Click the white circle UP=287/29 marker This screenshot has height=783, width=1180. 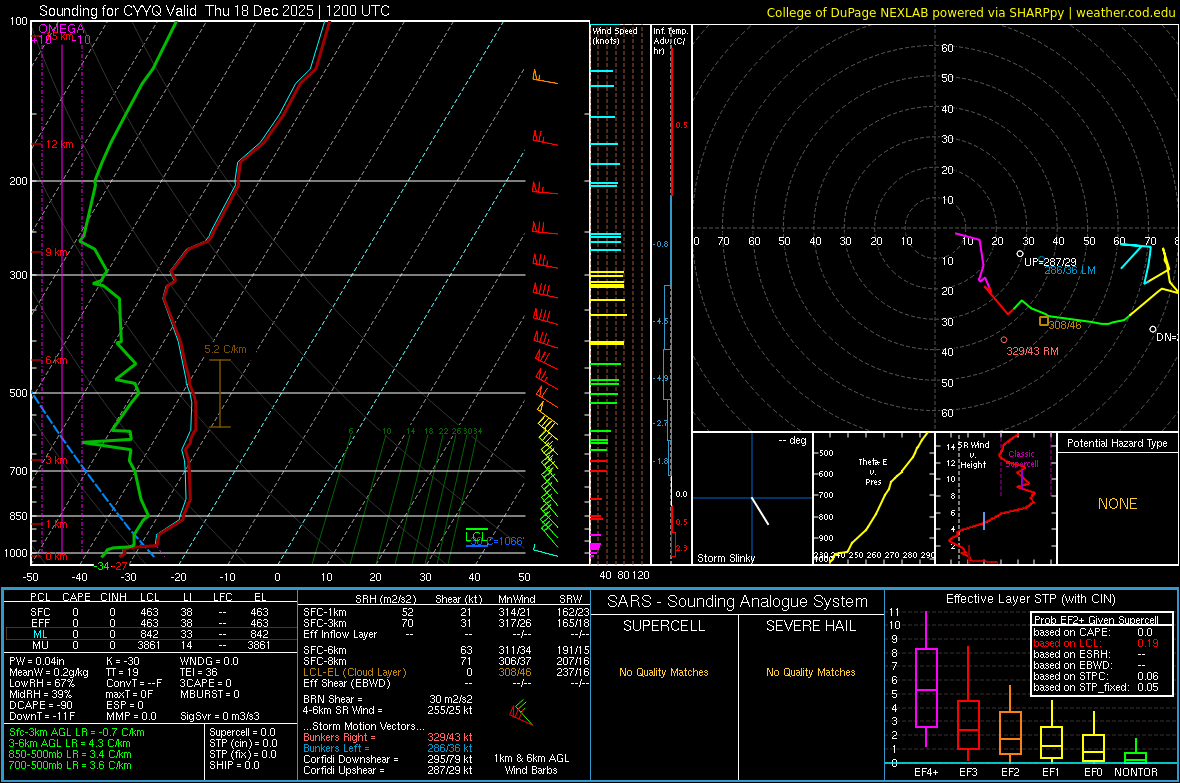coord(1020,254)
